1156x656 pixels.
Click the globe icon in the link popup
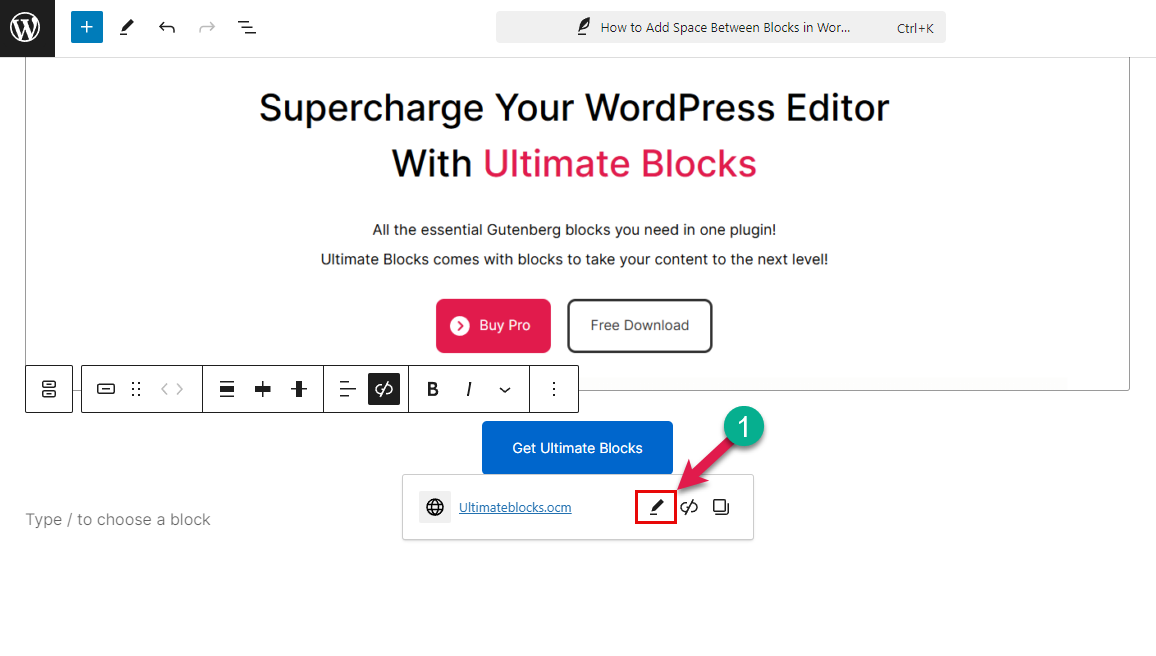pos(435,507)
